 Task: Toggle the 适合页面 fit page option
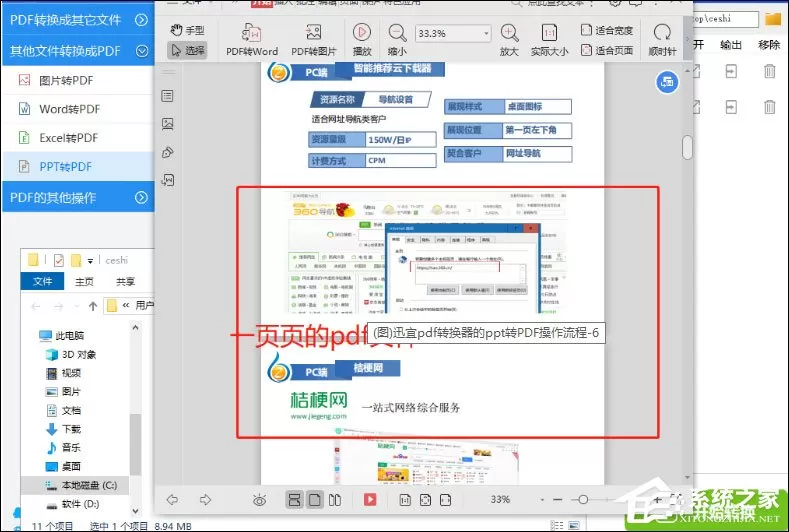point(607,50)
